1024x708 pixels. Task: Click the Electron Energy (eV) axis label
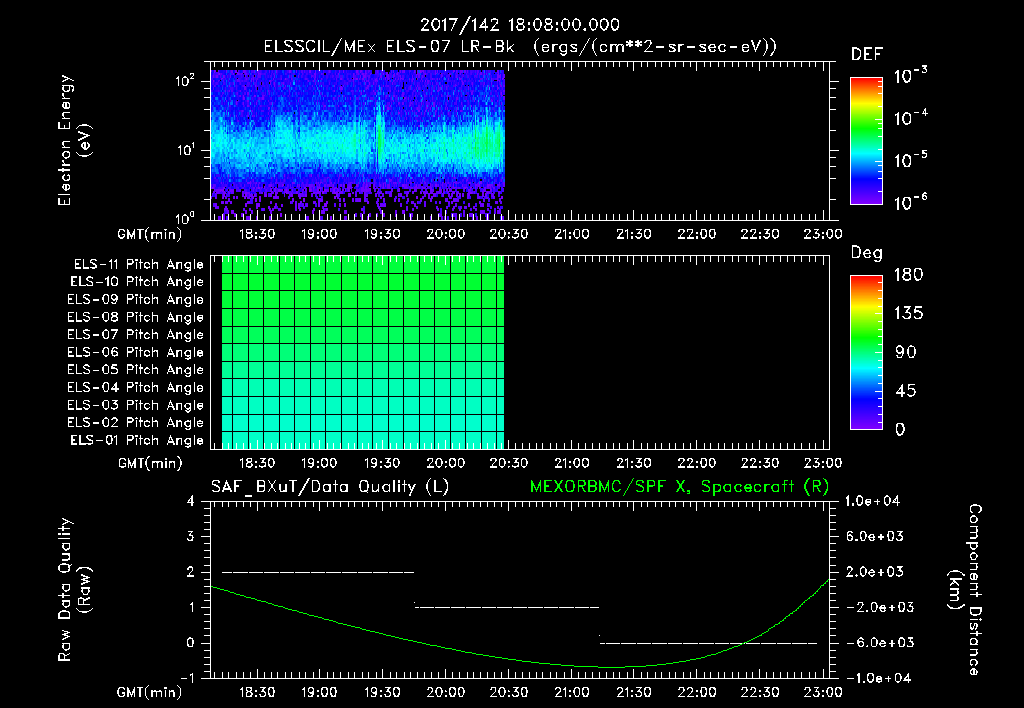click(x=74, y=140)
